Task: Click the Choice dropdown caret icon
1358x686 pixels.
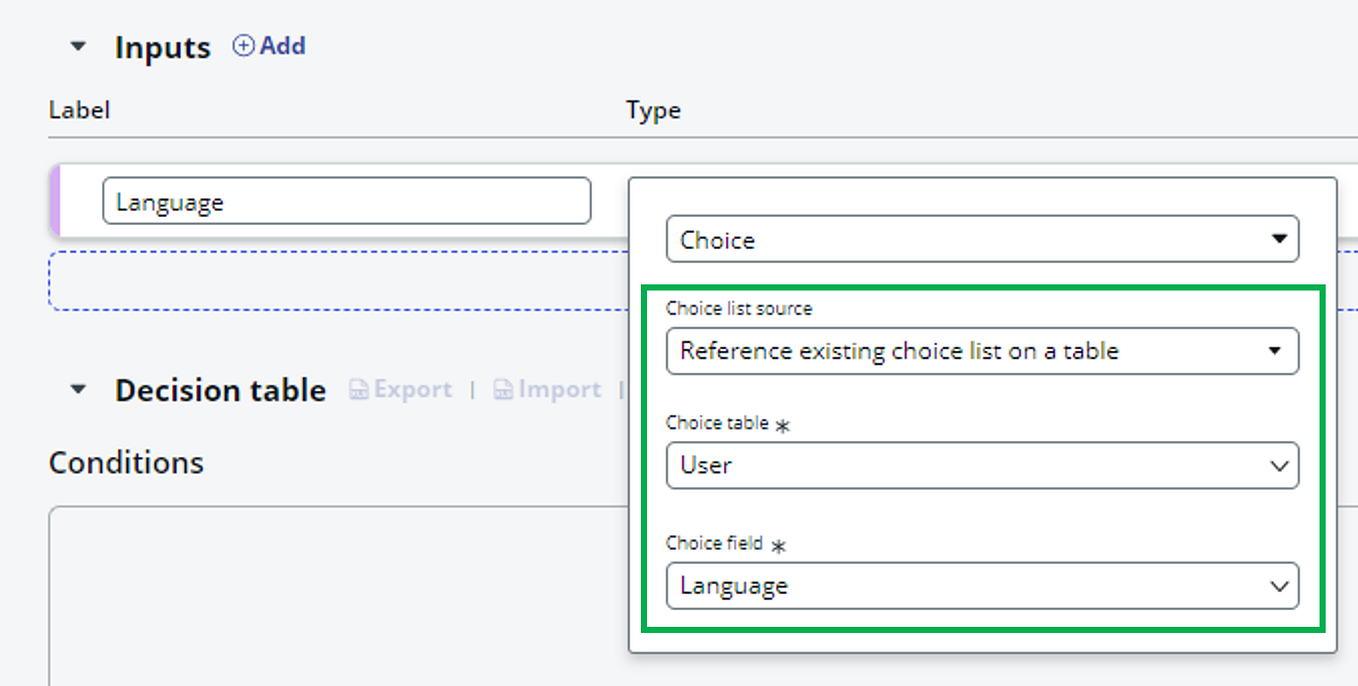Action: (x=1279, y=239)
